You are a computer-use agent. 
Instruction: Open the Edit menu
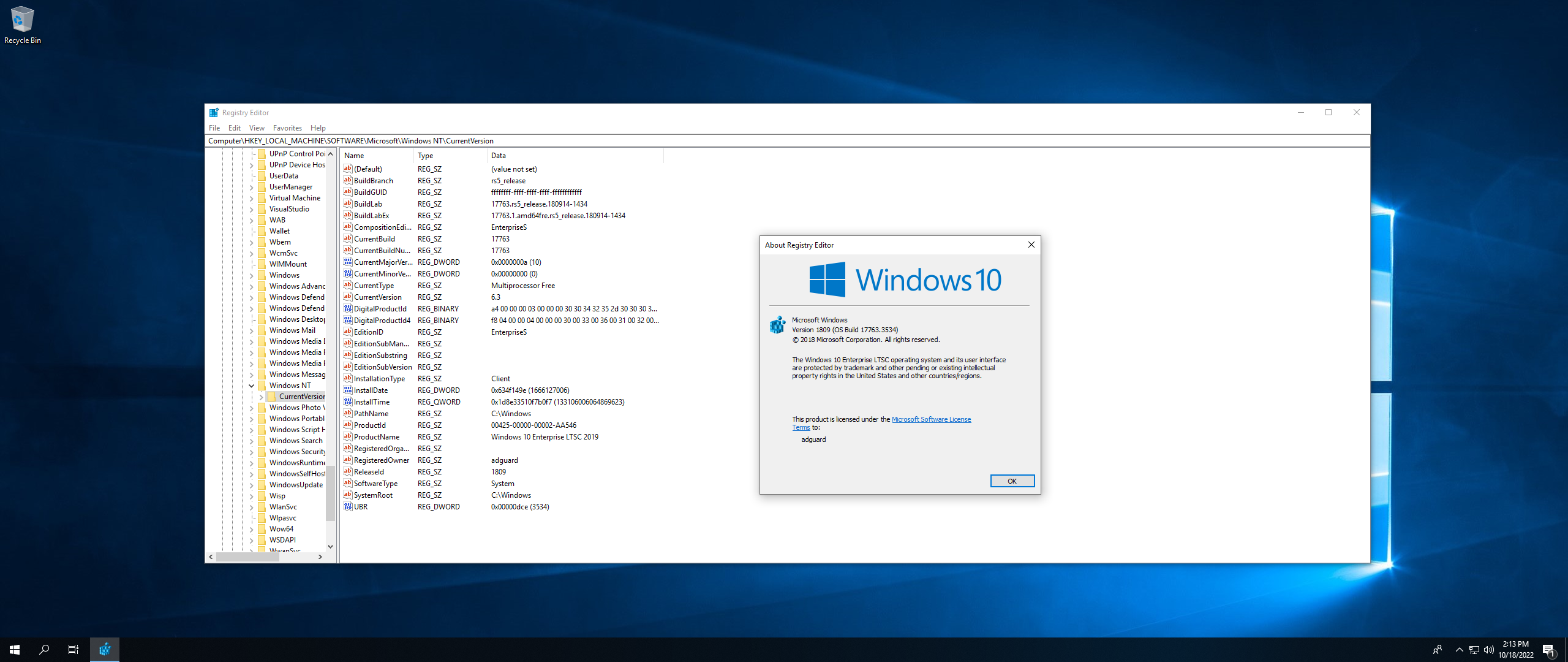235,128
